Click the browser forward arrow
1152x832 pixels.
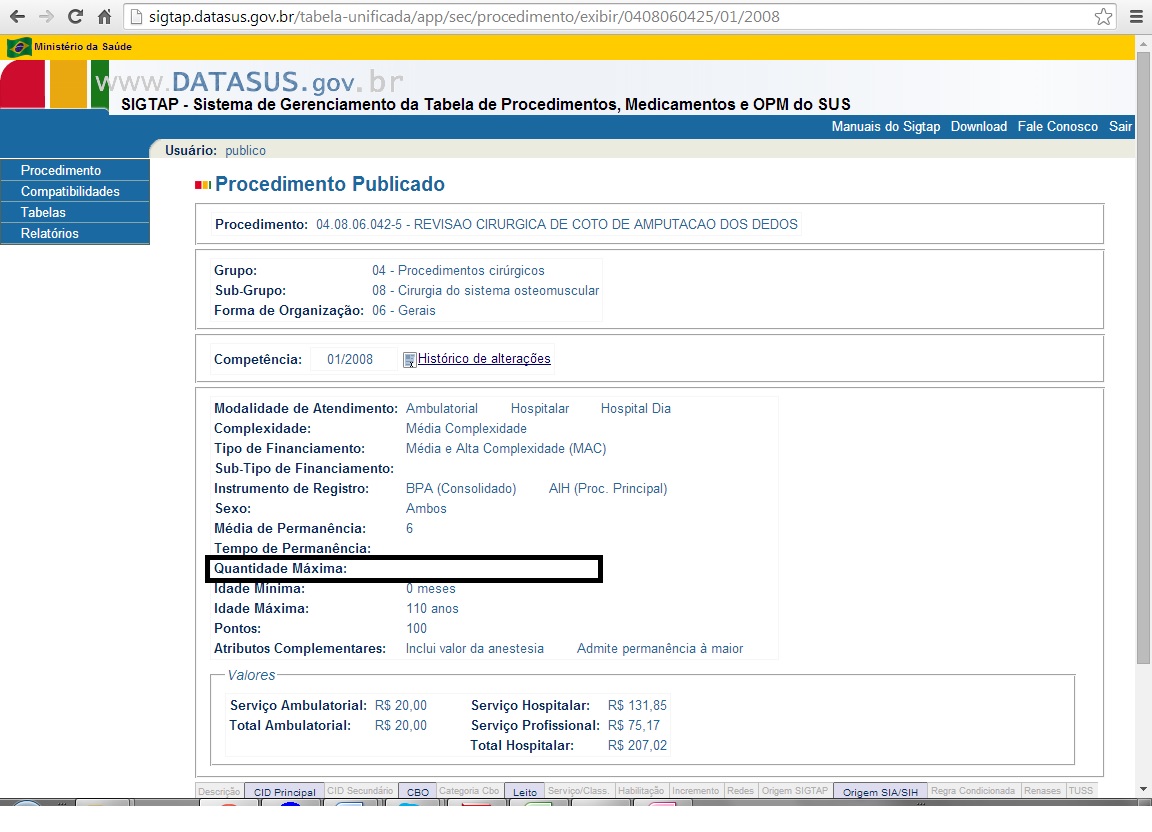click(46, 17)
